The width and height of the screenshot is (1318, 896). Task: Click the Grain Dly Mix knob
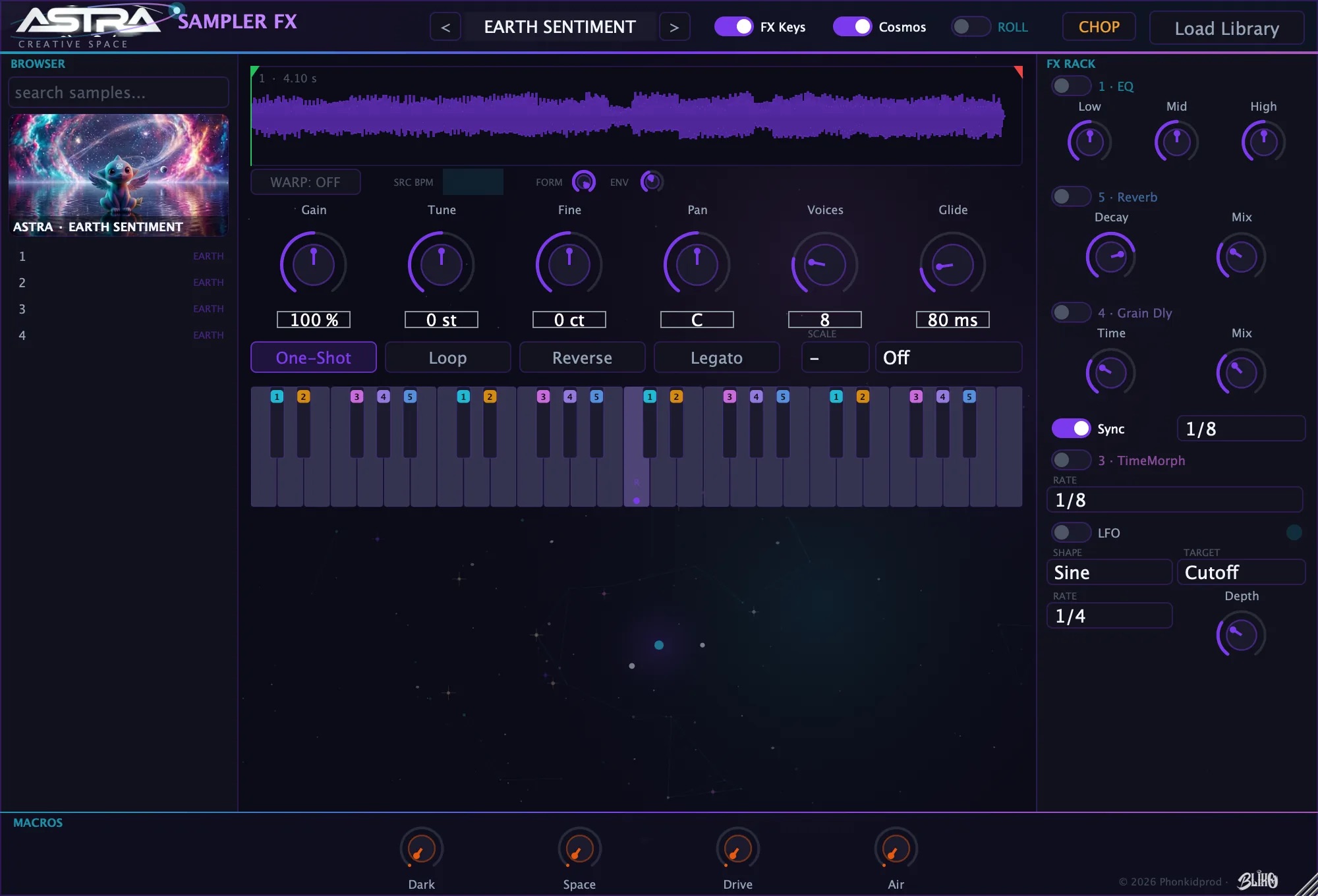[x=1241, y=372]
